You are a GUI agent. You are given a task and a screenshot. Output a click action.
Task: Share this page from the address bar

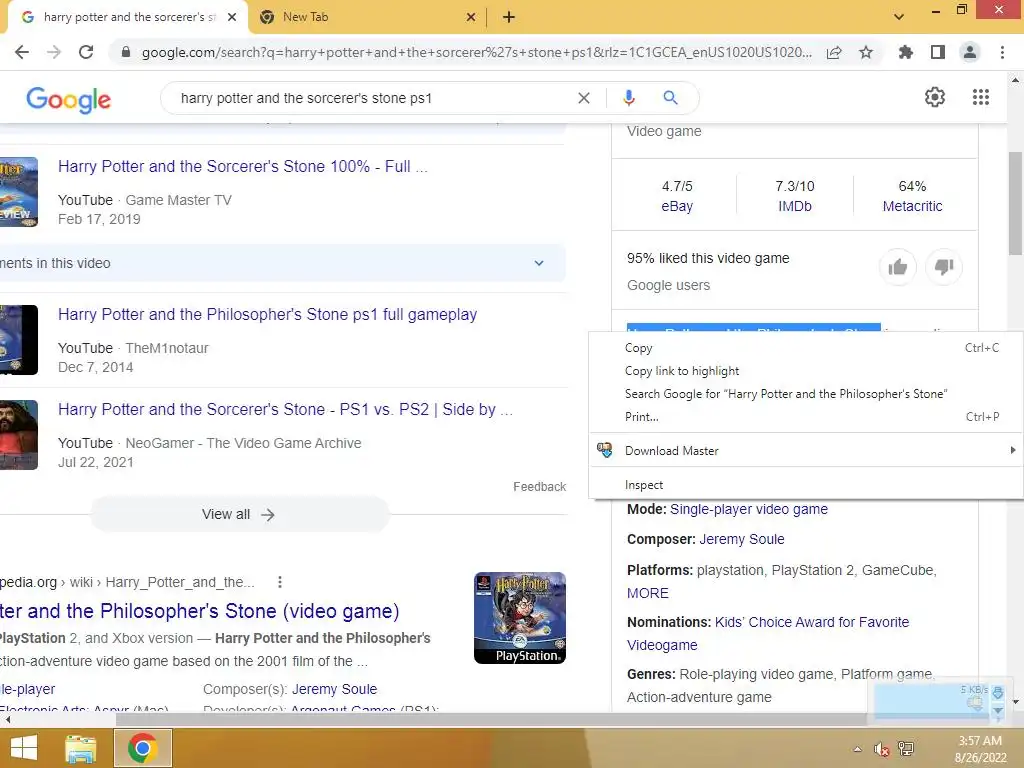pyautogui.click(x=834, y=52)
